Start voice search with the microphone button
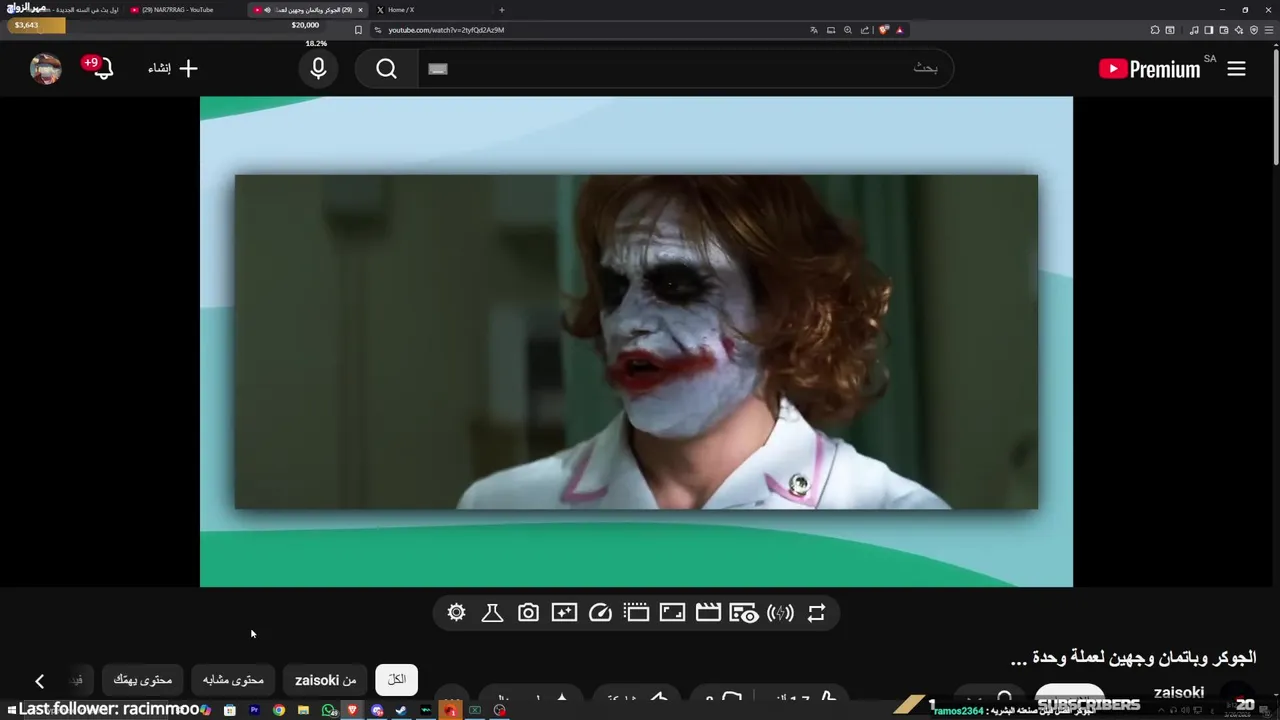1280x720 pixels. [x=318, y=69]
